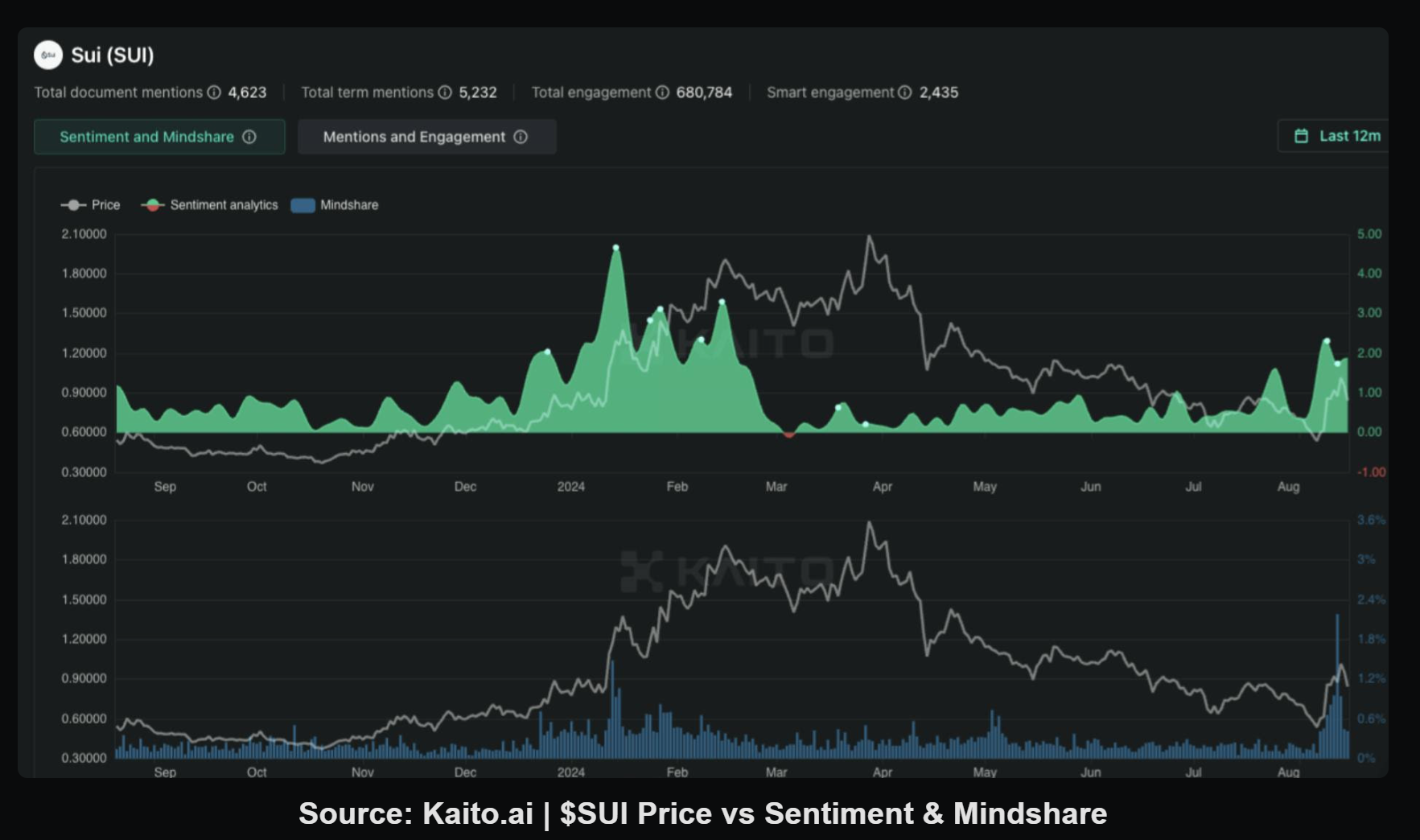The height and width of the screenshot is (840, 1420).
Task: Click info icon beside Total engagement
Action: coord(662,93)
